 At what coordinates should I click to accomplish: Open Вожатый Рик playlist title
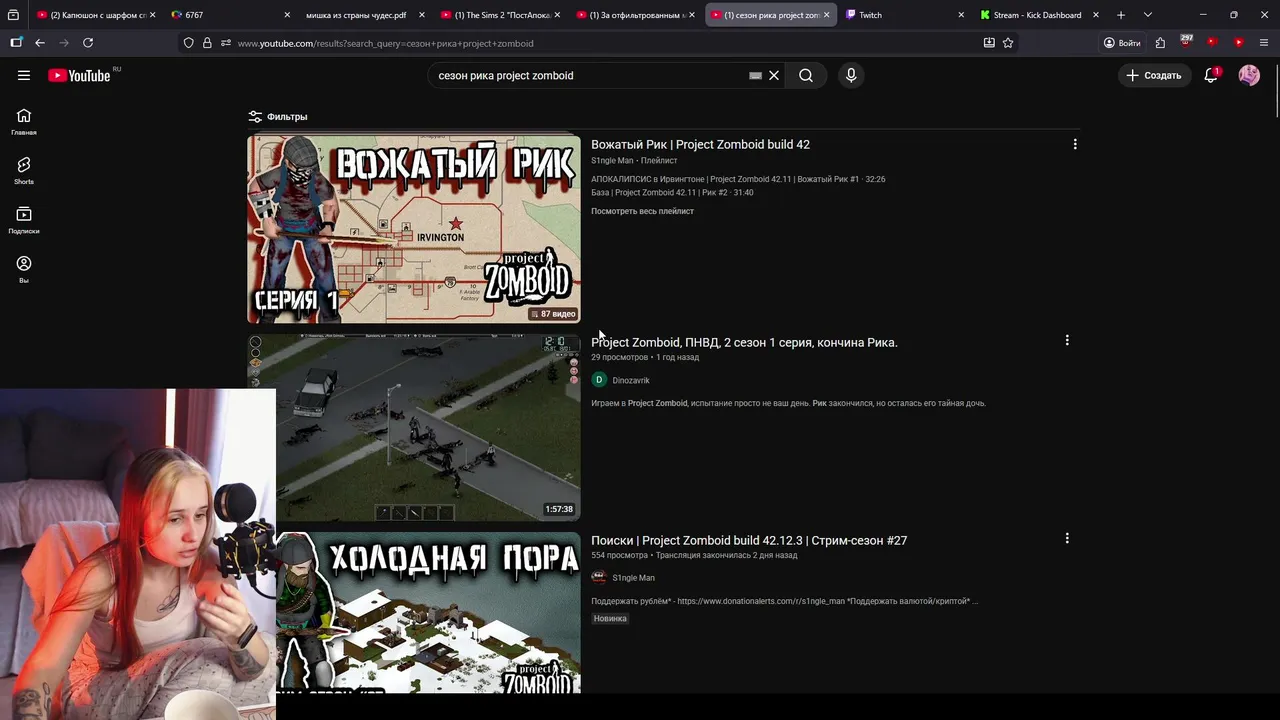(x=700, y=144)
